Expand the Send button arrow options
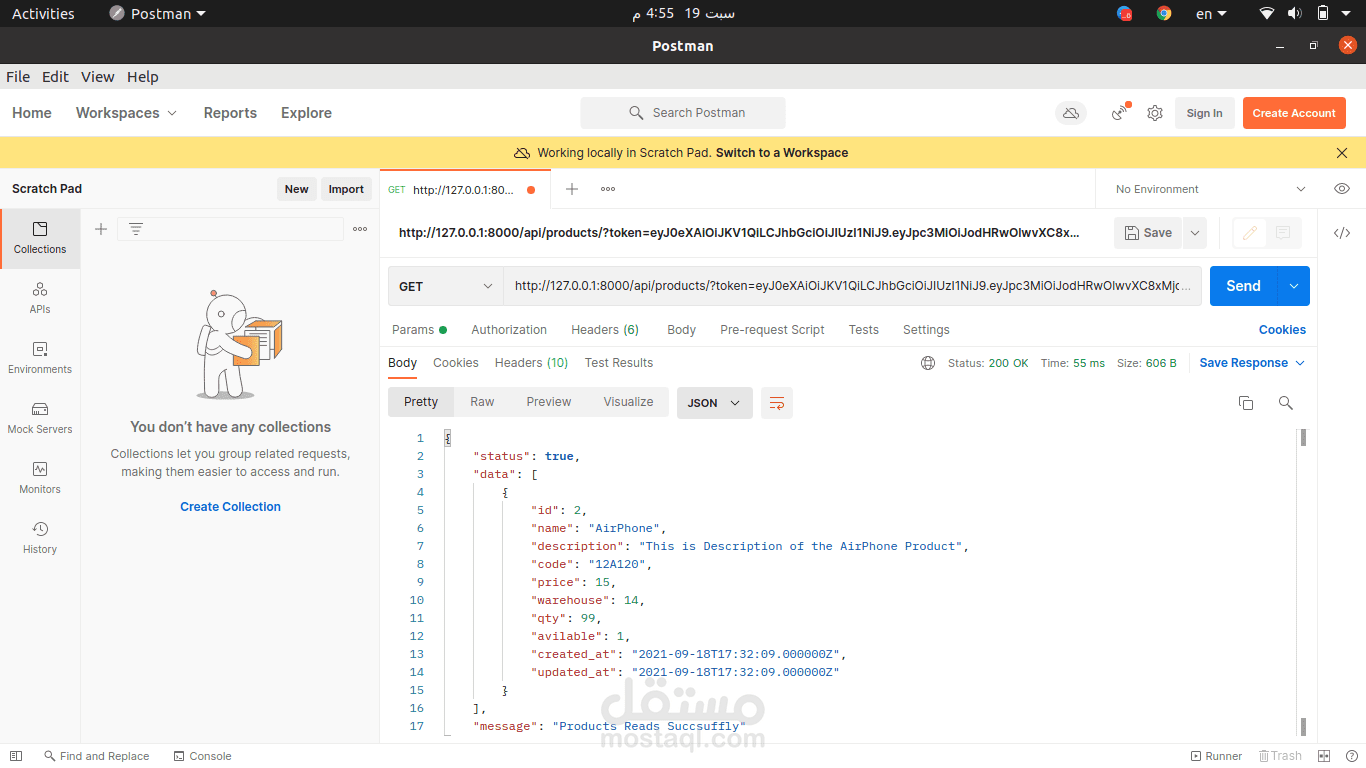The image size is (1366, 768). pyautogui.click(x=1294, y=286)
